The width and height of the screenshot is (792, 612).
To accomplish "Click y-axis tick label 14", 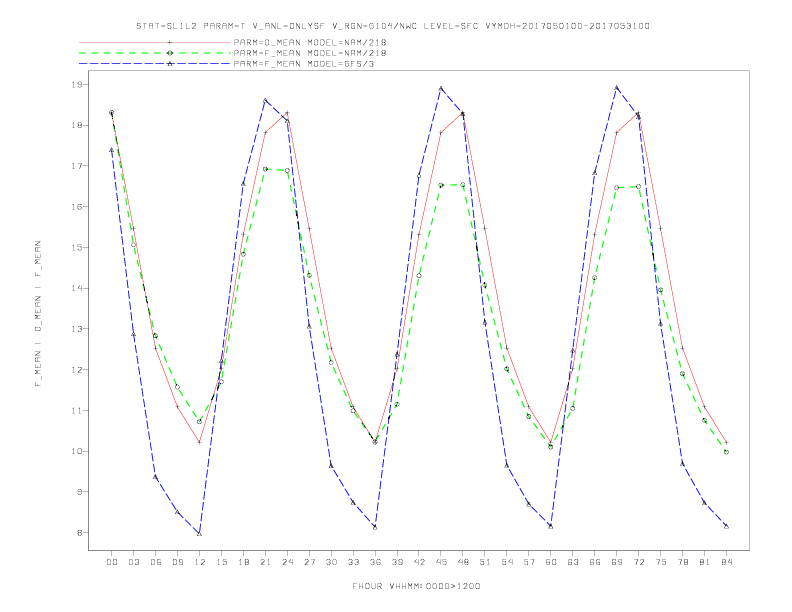I will pos(77,288).
